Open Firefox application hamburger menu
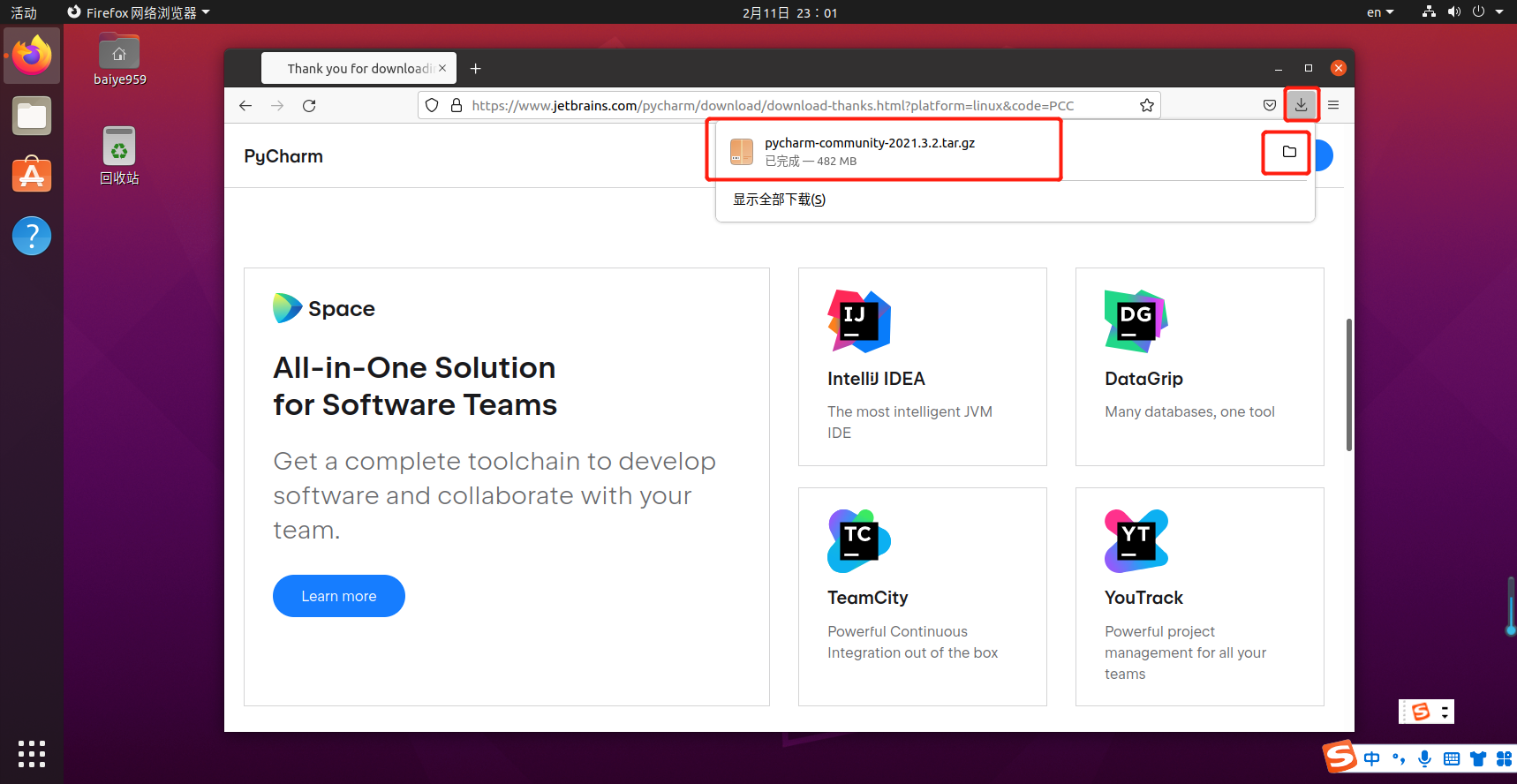 click(1333, 105)
